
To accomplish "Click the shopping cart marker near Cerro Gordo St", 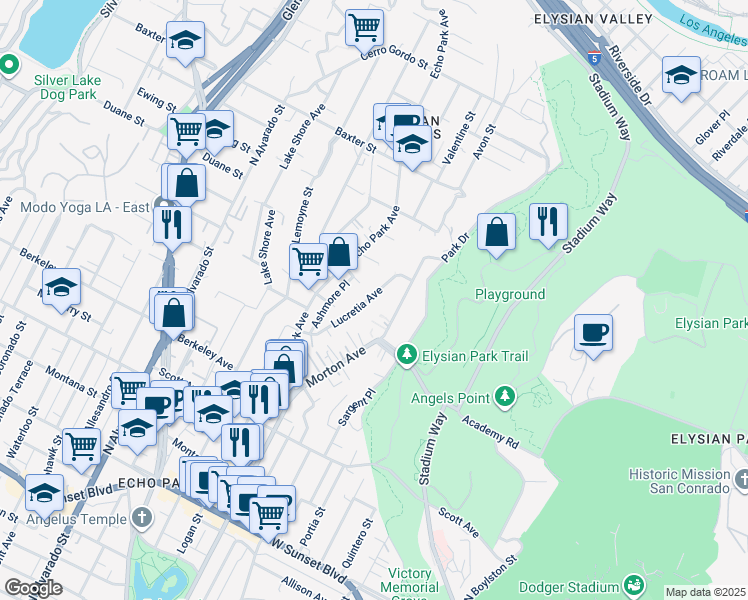I will (x=365, y=27).
